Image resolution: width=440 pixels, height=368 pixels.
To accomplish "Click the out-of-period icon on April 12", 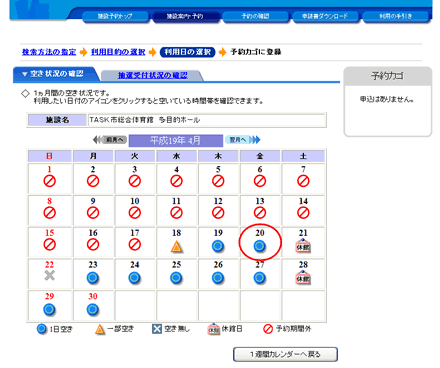I will [x=218, y=213].
